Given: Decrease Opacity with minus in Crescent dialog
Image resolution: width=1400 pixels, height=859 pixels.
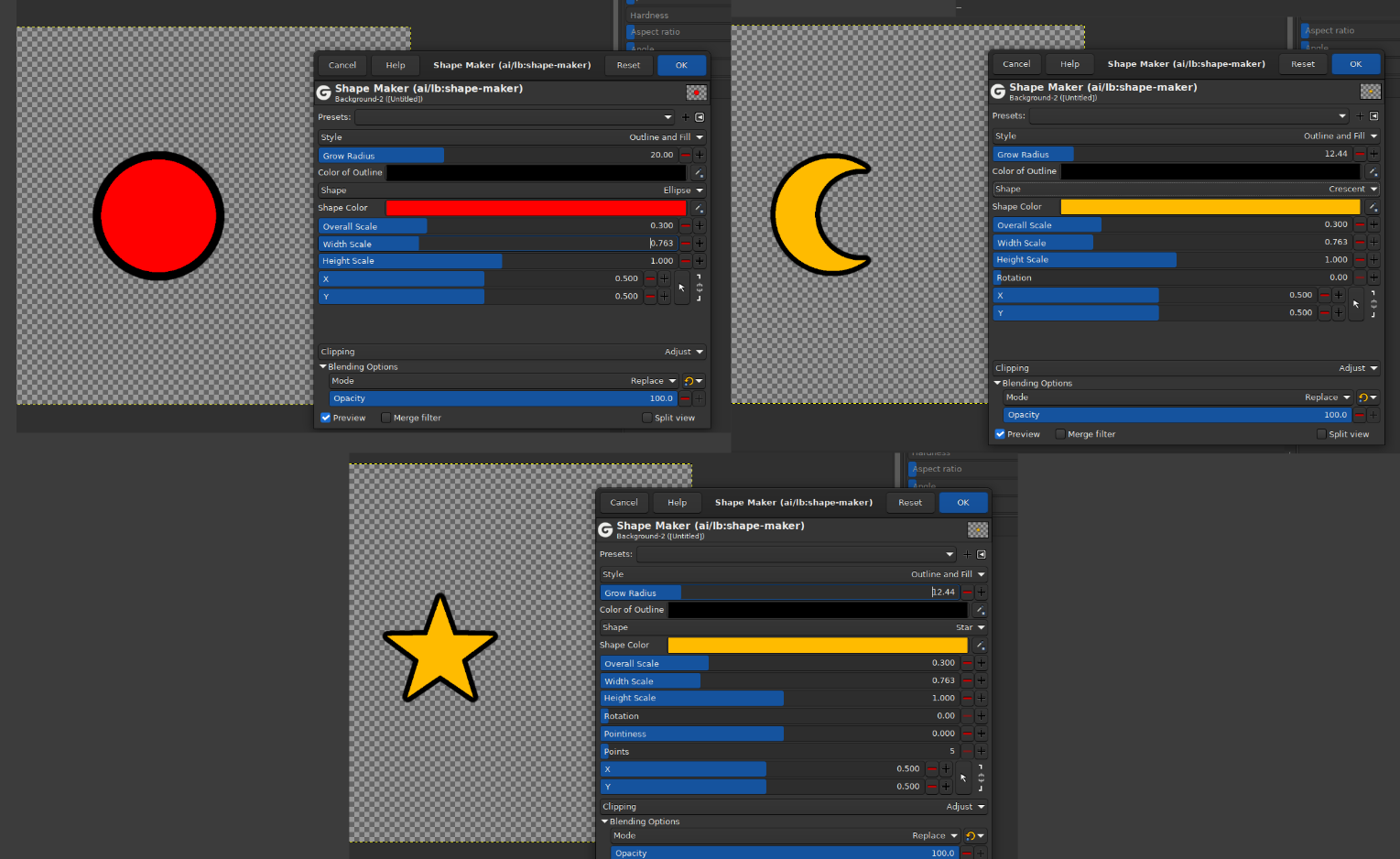Looking at the screenshot, I should 1360,415.
